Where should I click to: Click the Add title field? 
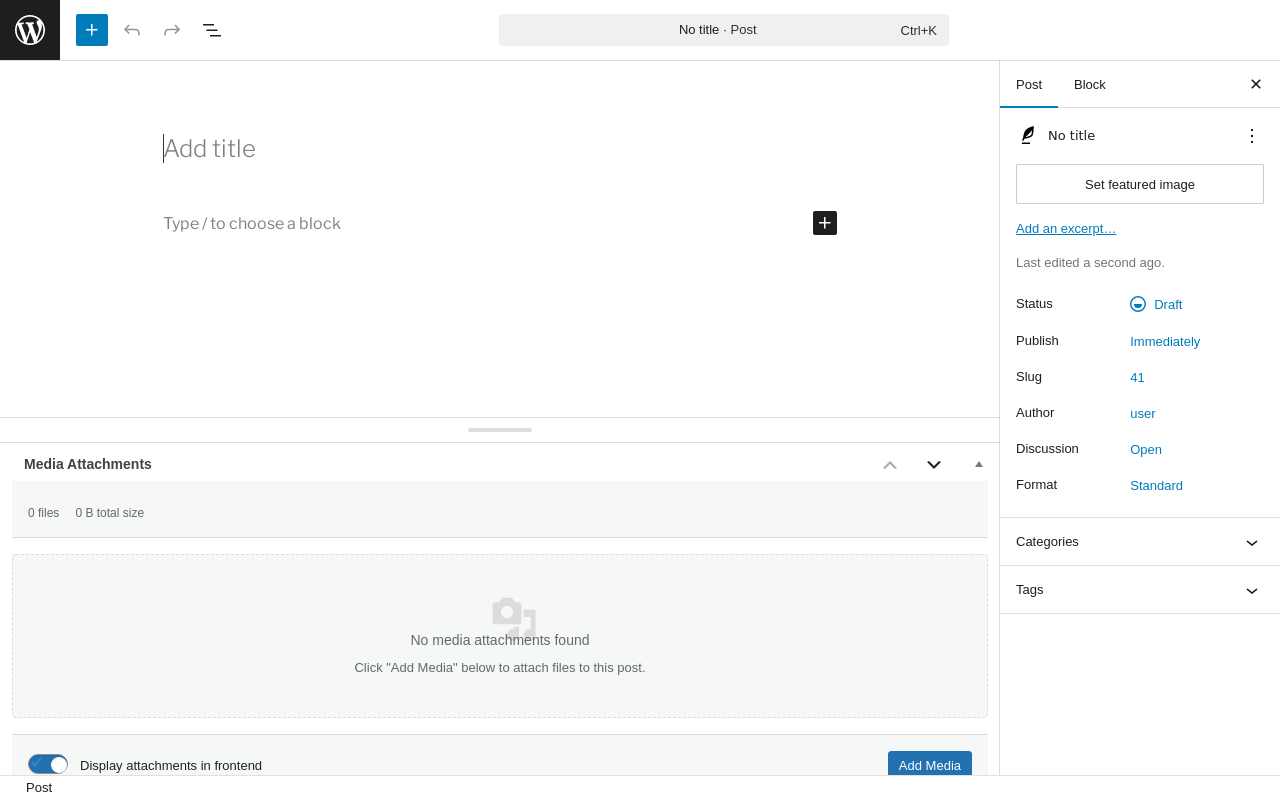[x=500, y=149]
